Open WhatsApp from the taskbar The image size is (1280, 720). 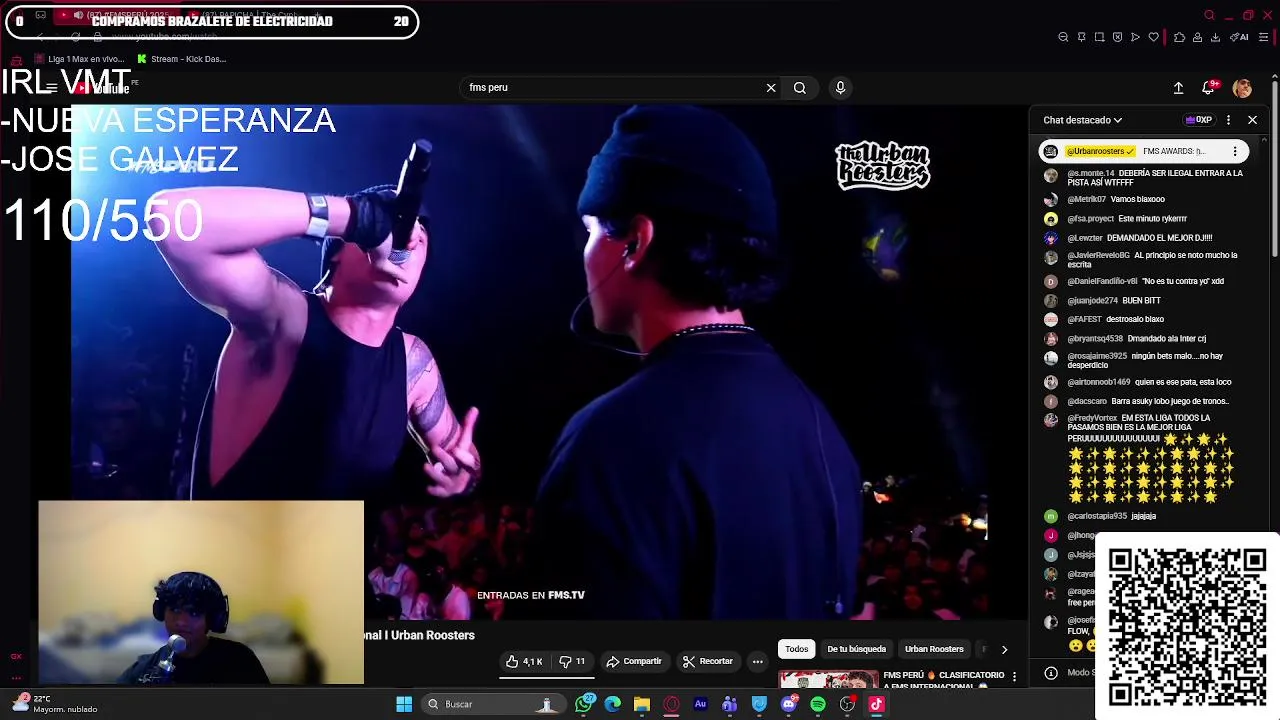tap(584, 704)
